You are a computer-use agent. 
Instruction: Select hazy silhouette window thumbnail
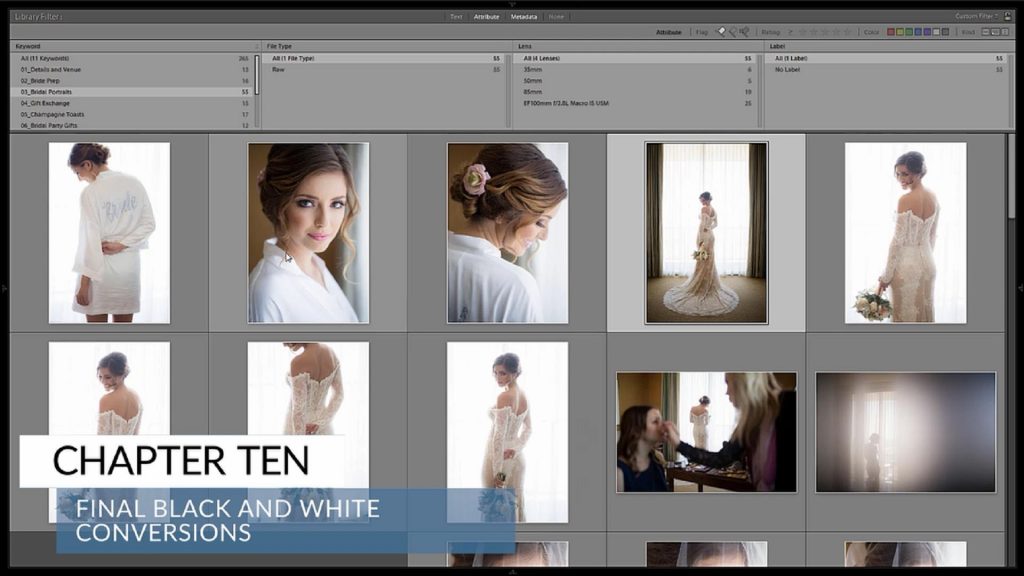coord(905,432)
